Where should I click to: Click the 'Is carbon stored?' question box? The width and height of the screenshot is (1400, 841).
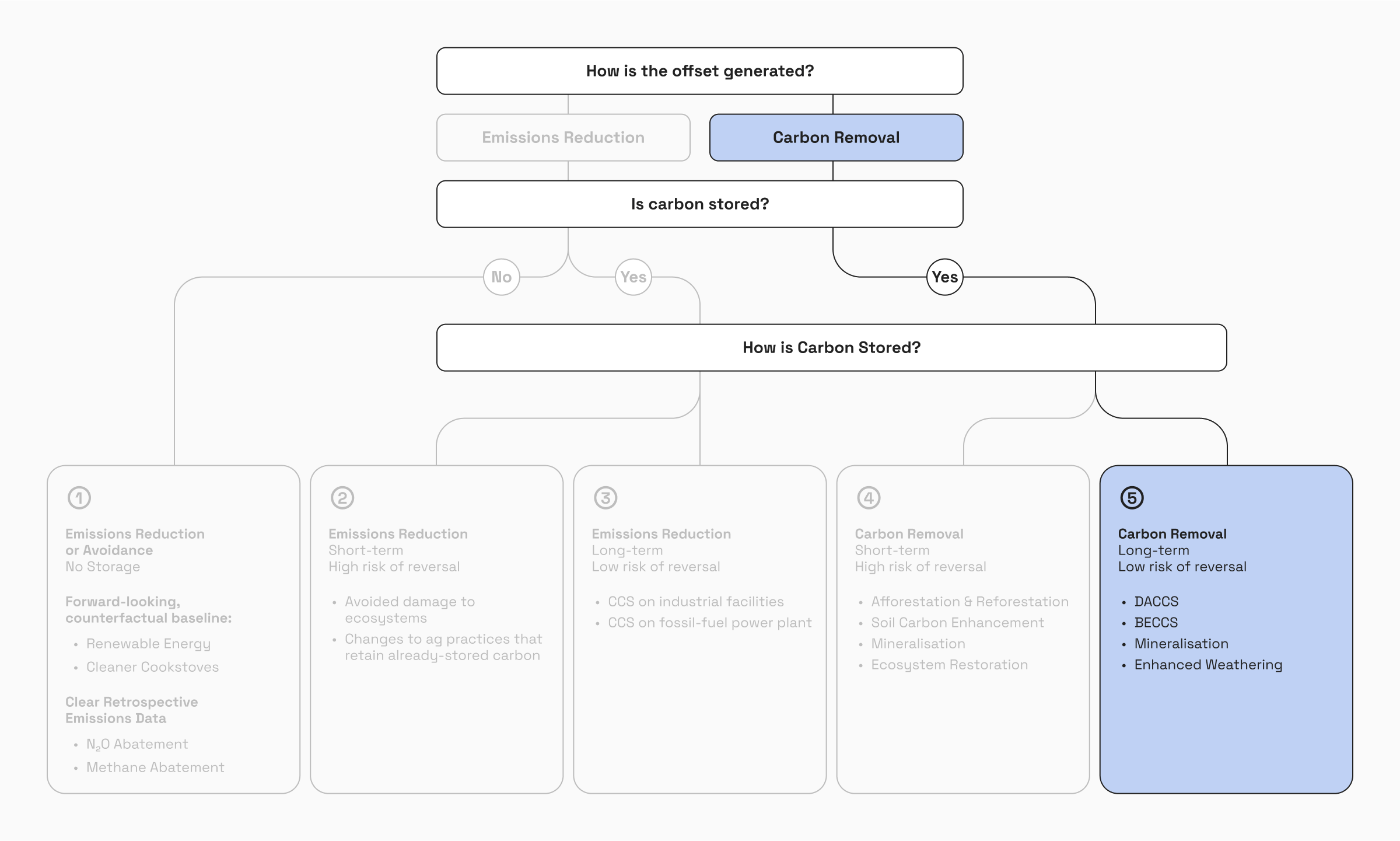699,204
